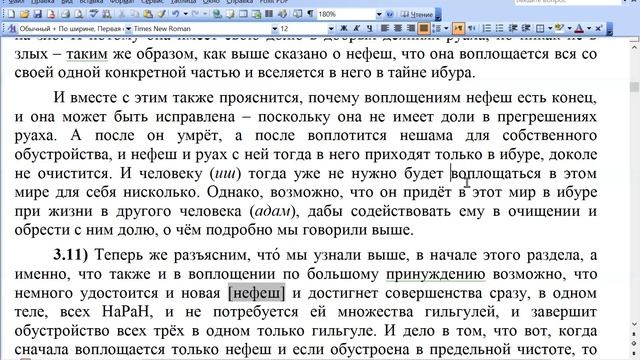Paste clipboard contents
This screenshot has height=360, width=640.
[148, 14]
